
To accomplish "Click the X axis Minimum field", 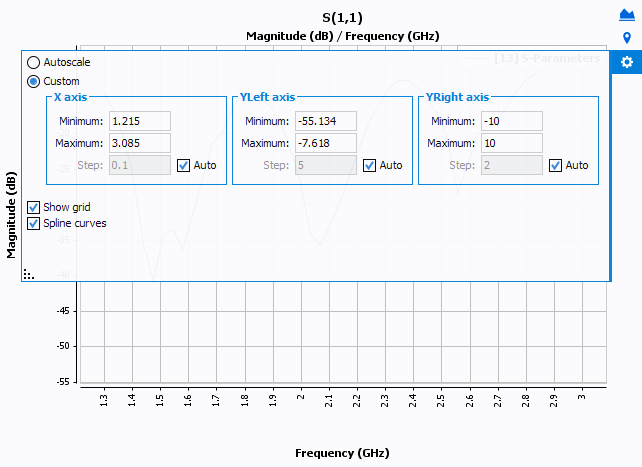I will (140, 121).
